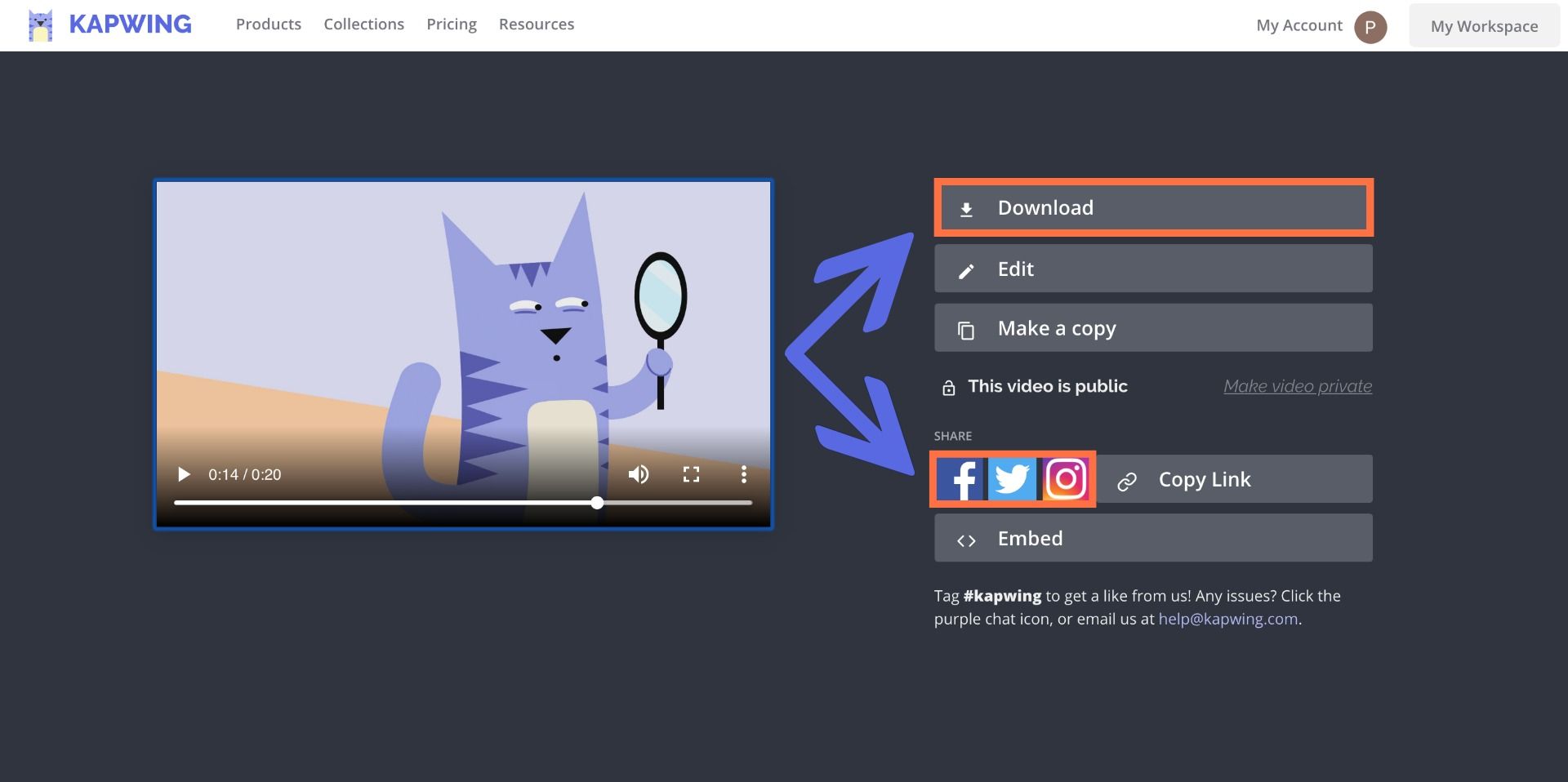Viewport: 1568px width, 782px height.
Task: Share video to Instagram
Action: tap(1065, 479)
